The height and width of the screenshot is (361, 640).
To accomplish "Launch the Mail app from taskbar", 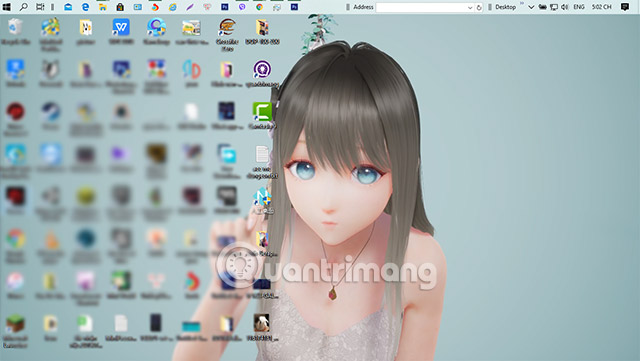I will (68, 7).
